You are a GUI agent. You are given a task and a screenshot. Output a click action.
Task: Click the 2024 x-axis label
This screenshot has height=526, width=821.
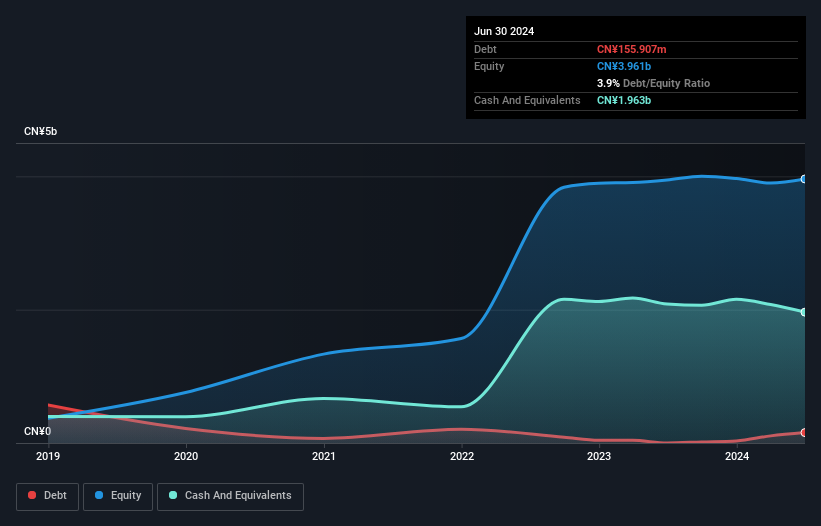pos(737,456)
